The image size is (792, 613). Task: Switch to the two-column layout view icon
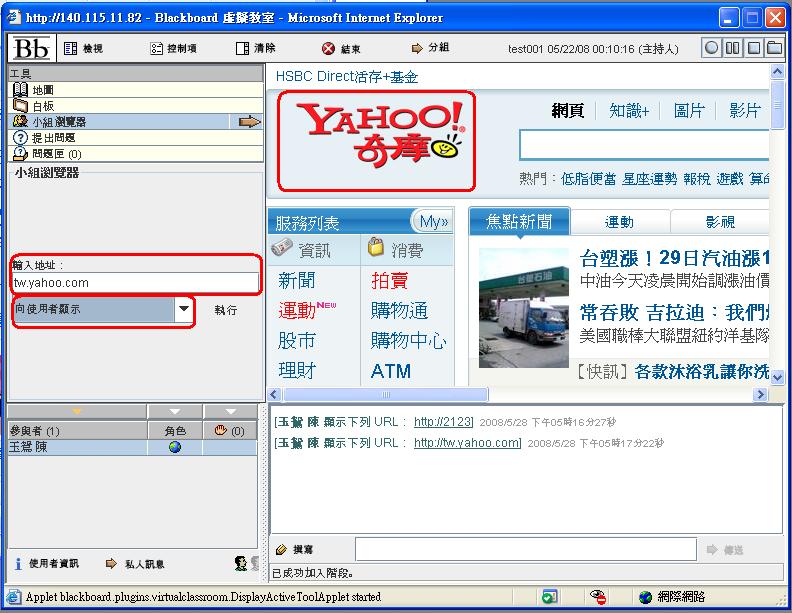732,48
